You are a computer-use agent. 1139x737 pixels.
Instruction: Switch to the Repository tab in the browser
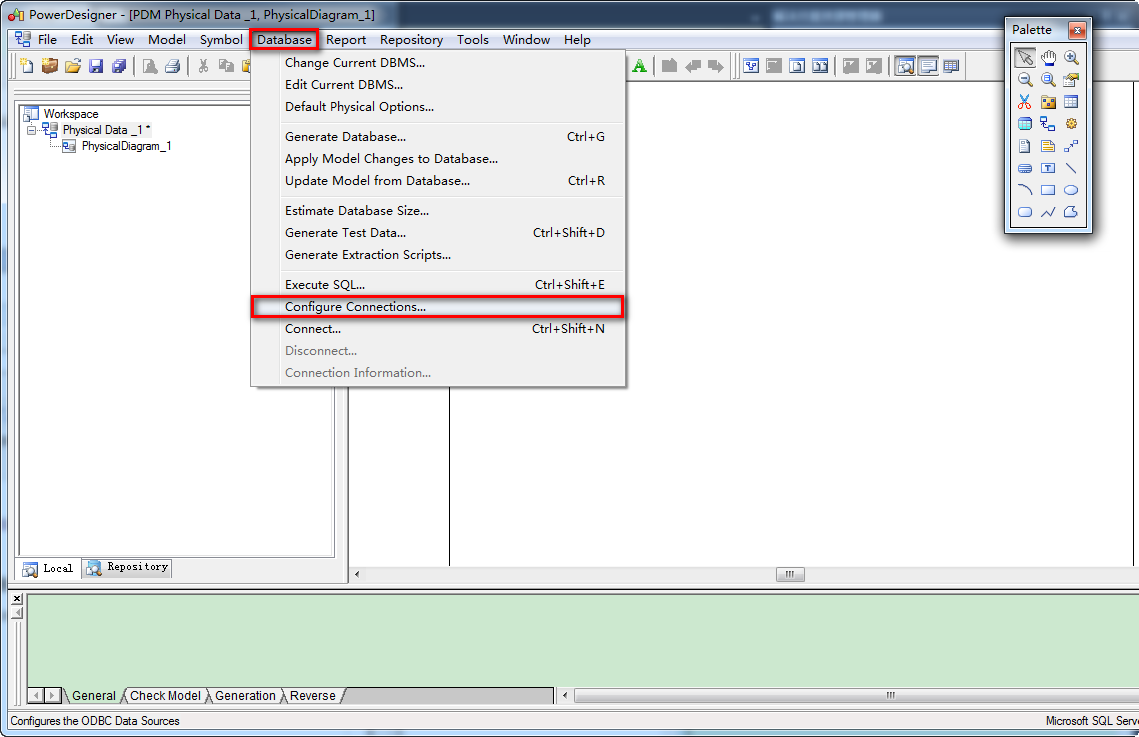(126, 567)
